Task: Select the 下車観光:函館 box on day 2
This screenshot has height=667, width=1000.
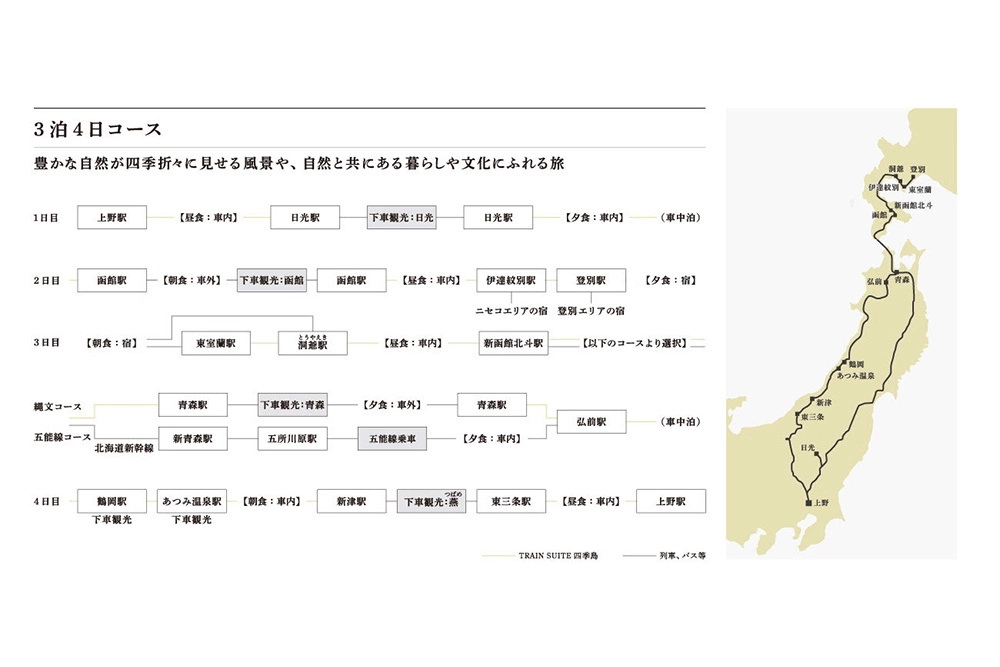Action: pyautogui.click(x=271, y=281)
